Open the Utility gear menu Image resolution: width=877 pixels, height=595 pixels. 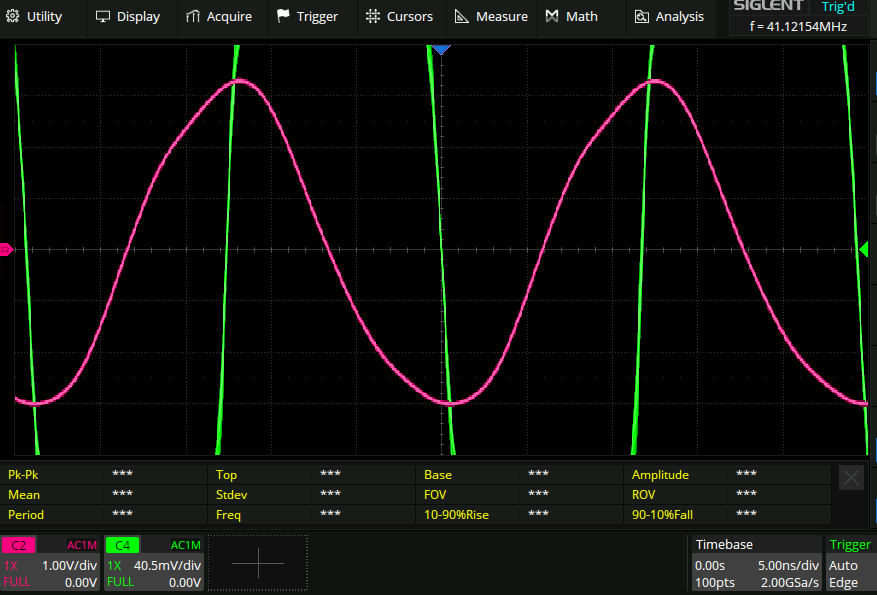(x=34, y=16)
